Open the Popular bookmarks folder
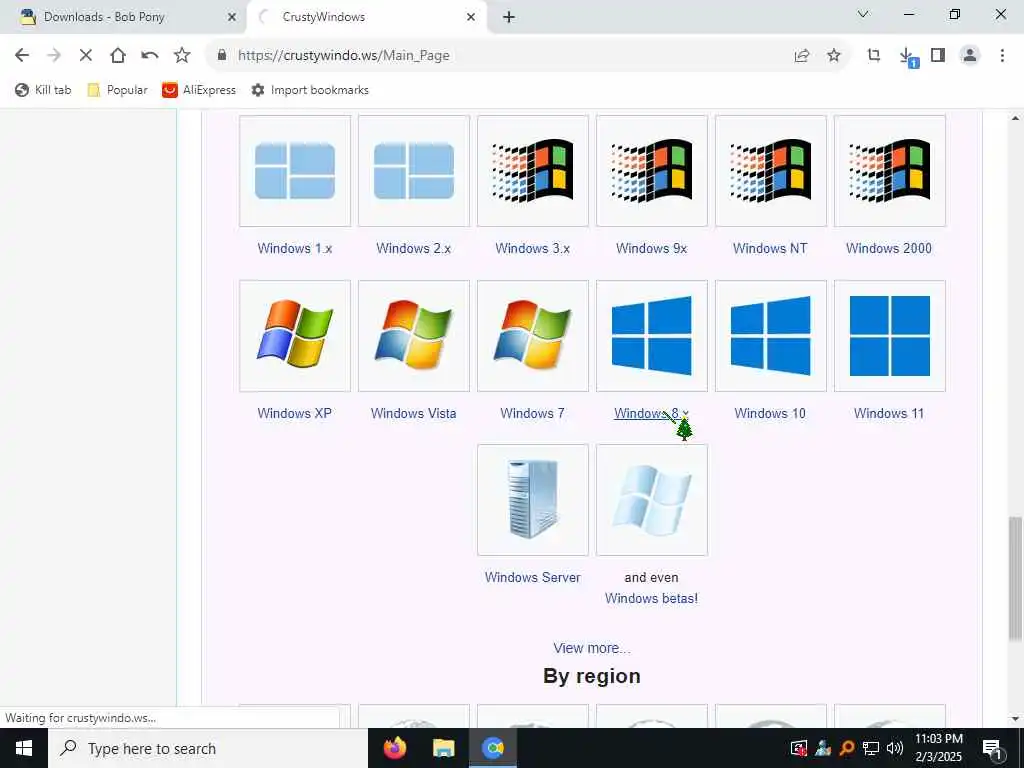 coord(118,90)
